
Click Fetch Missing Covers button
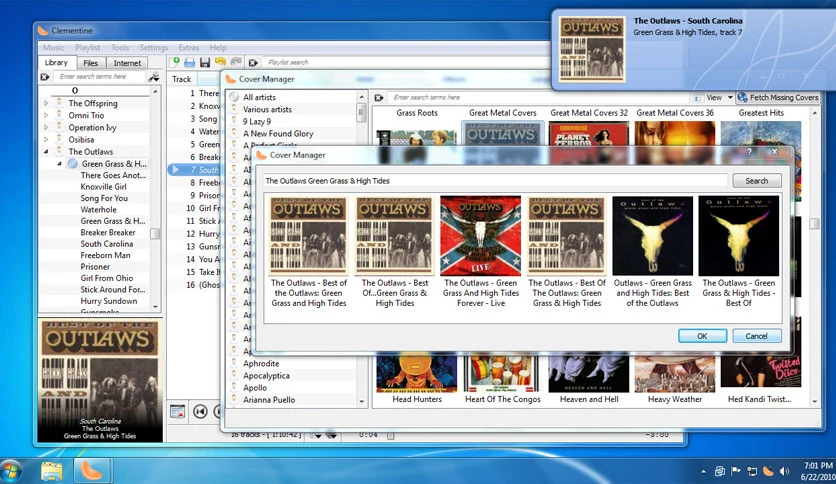[778, 98]
